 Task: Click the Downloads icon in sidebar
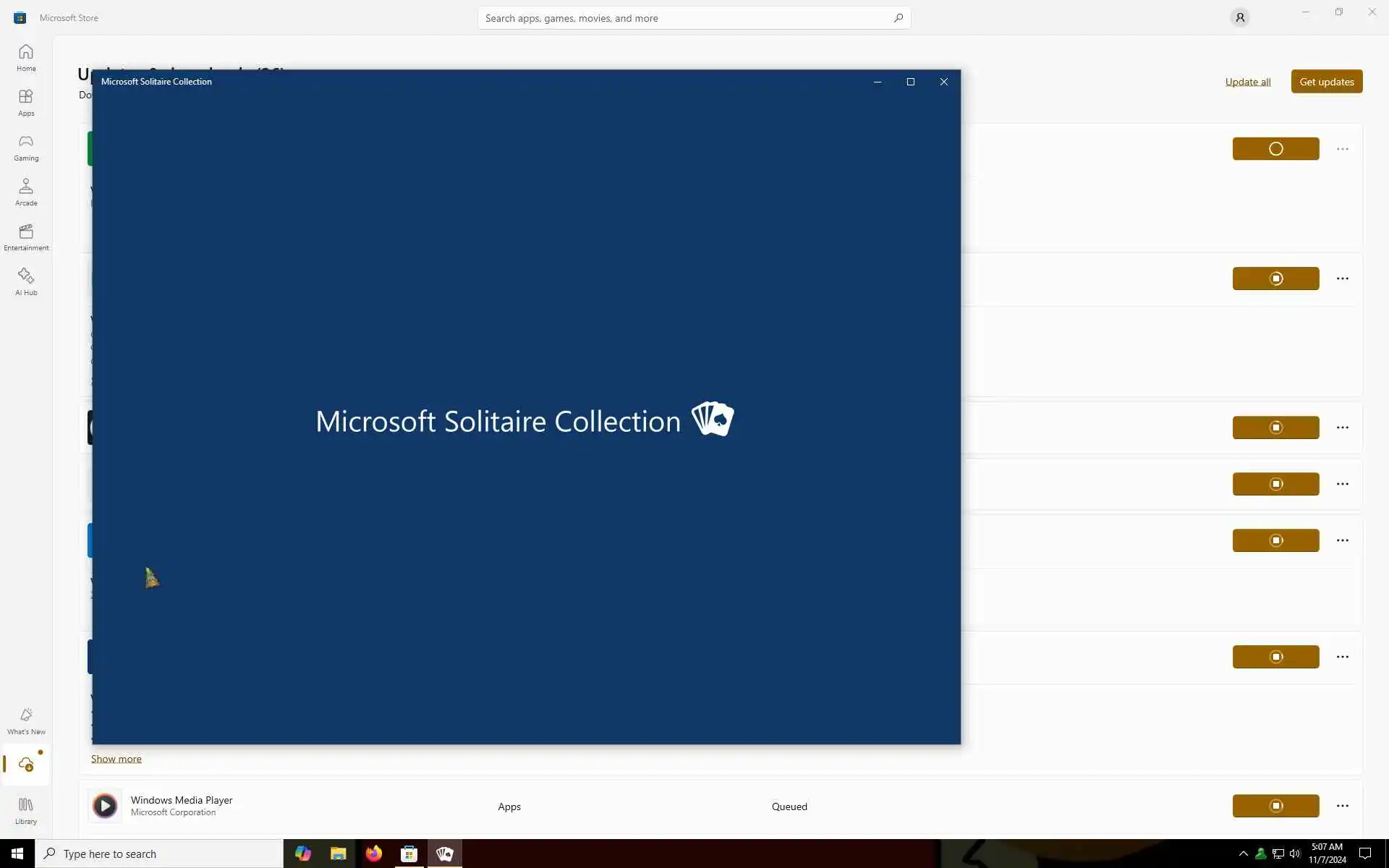26,765
